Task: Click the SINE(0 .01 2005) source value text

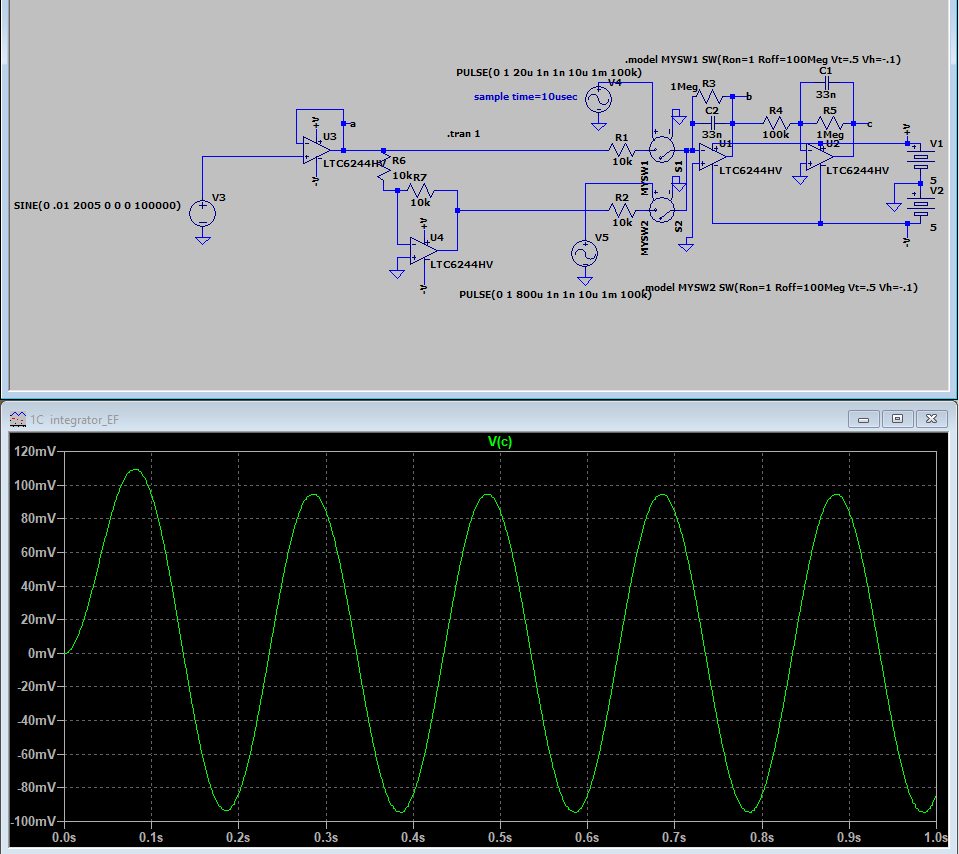Action: (97, 205)
